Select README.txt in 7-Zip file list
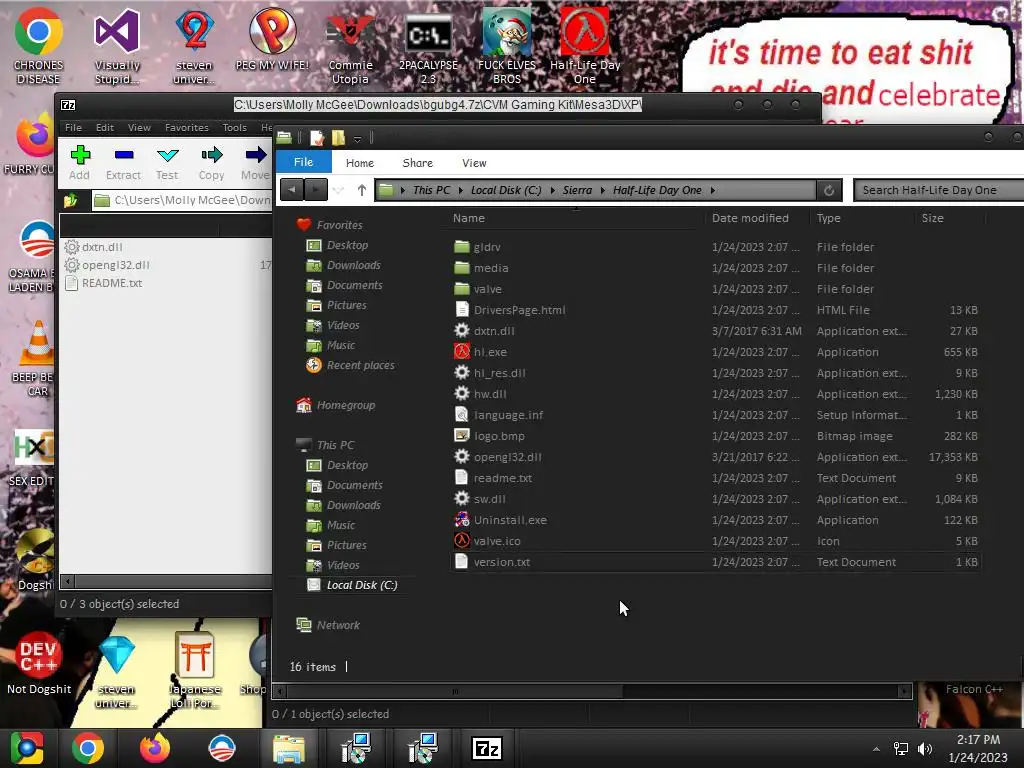This screenshot has height=768, width=1024. (112, 283)
